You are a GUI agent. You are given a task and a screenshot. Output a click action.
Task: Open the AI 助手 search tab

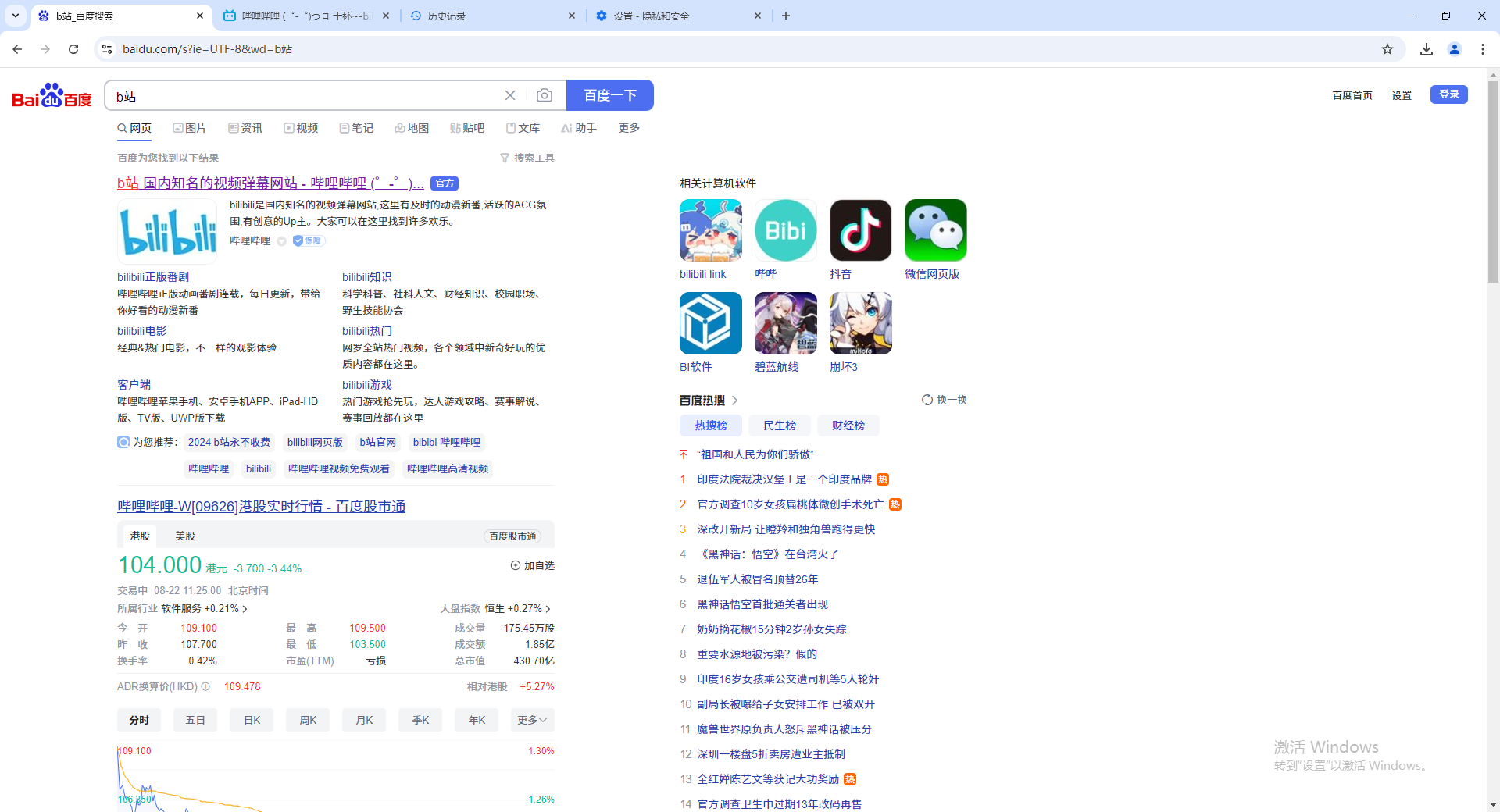[579, 128]
